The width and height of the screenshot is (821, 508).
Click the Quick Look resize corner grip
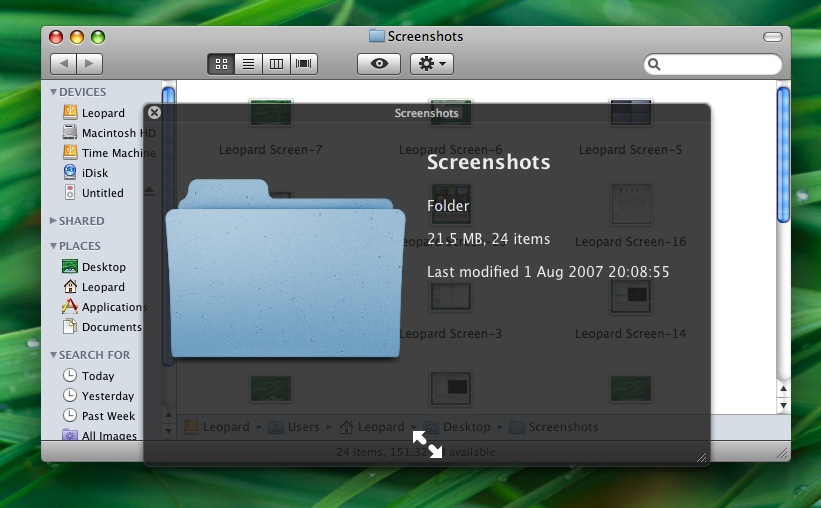pos(702,458)
